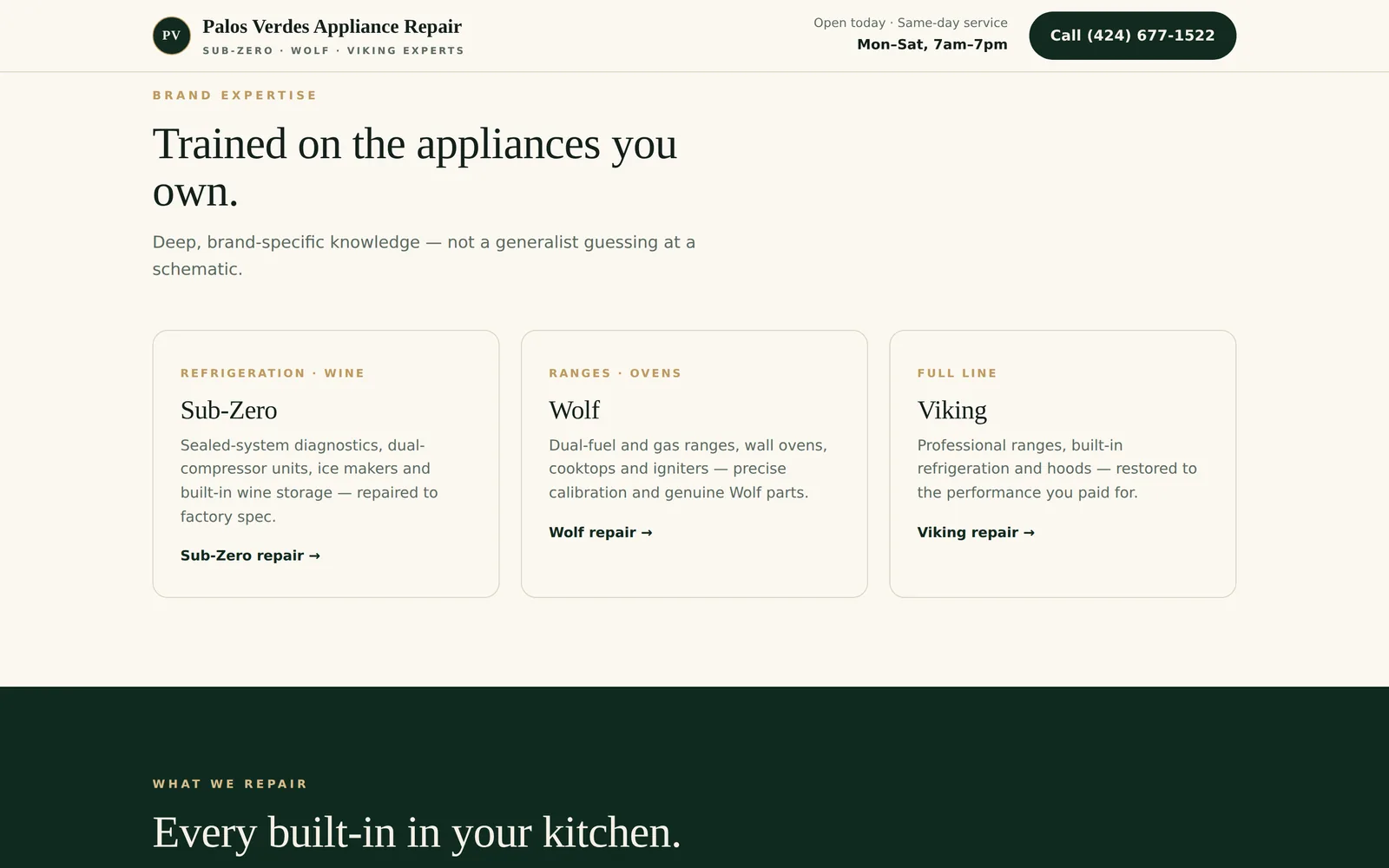Screen dimensions: 1389x868
Task: Click the Viking professional ranges description
Action: pos(1057,469)
